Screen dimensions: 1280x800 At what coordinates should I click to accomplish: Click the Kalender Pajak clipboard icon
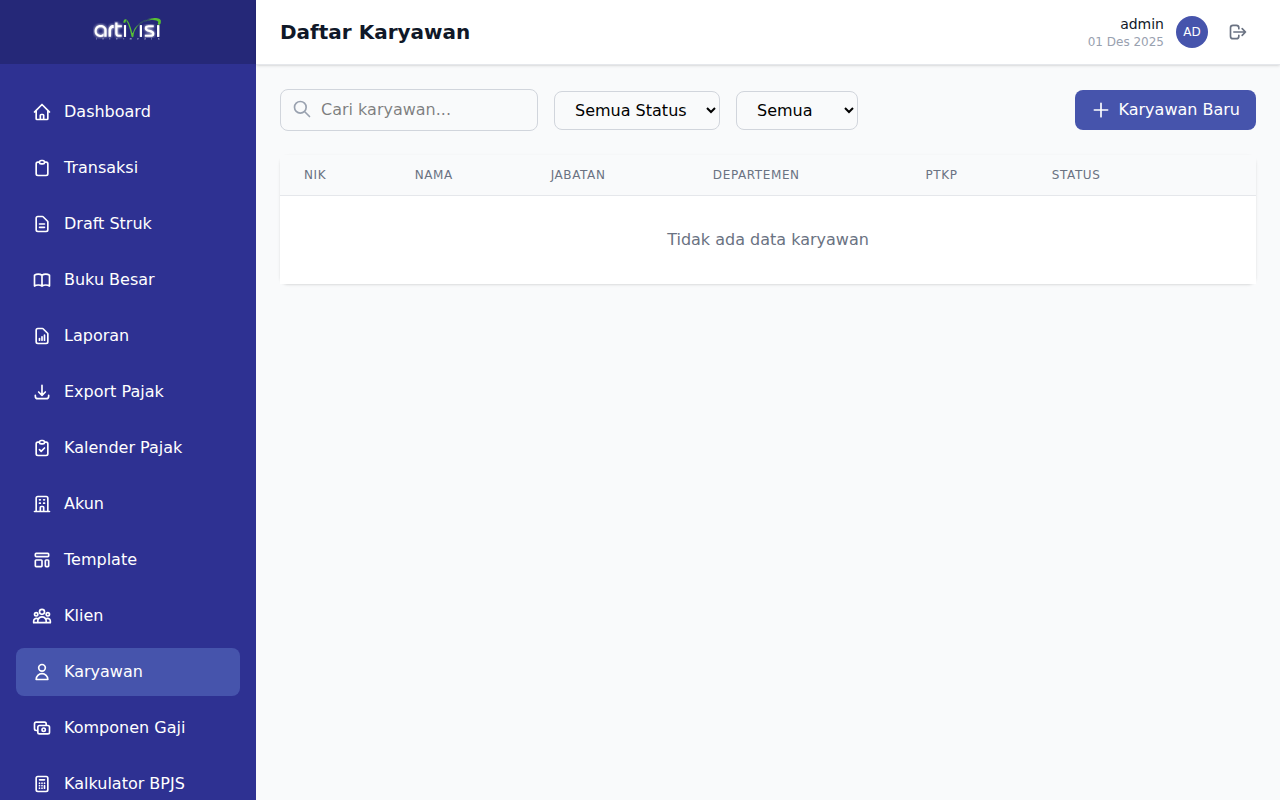pyautogui.click(x=42, y=448)
